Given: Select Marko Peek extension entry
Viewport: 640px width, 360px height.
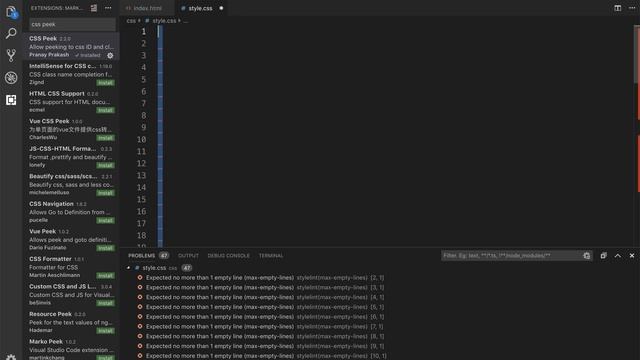Looking at the screenshot, I should (71, 349).
